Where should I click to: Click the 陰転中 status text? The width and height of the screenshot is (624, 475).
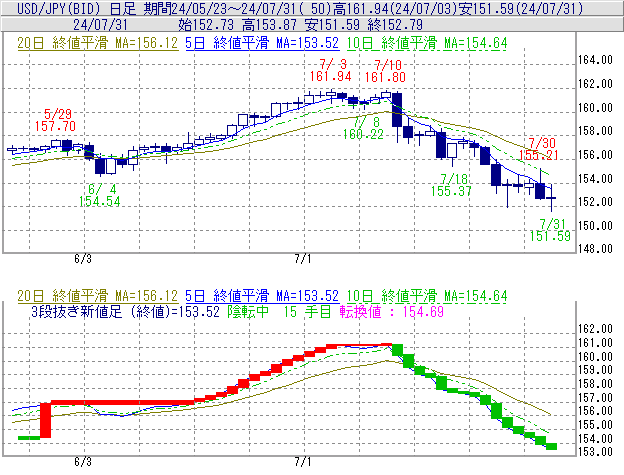(x=248, y=311)
